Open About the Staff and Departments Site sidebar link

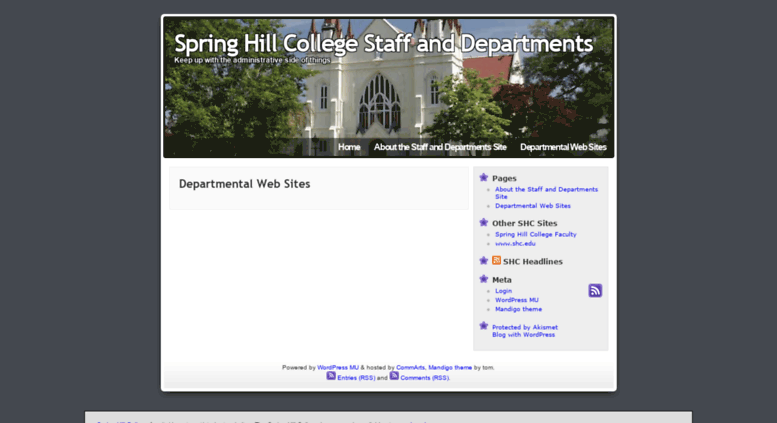pyautogui.click(x=546, y=193)
